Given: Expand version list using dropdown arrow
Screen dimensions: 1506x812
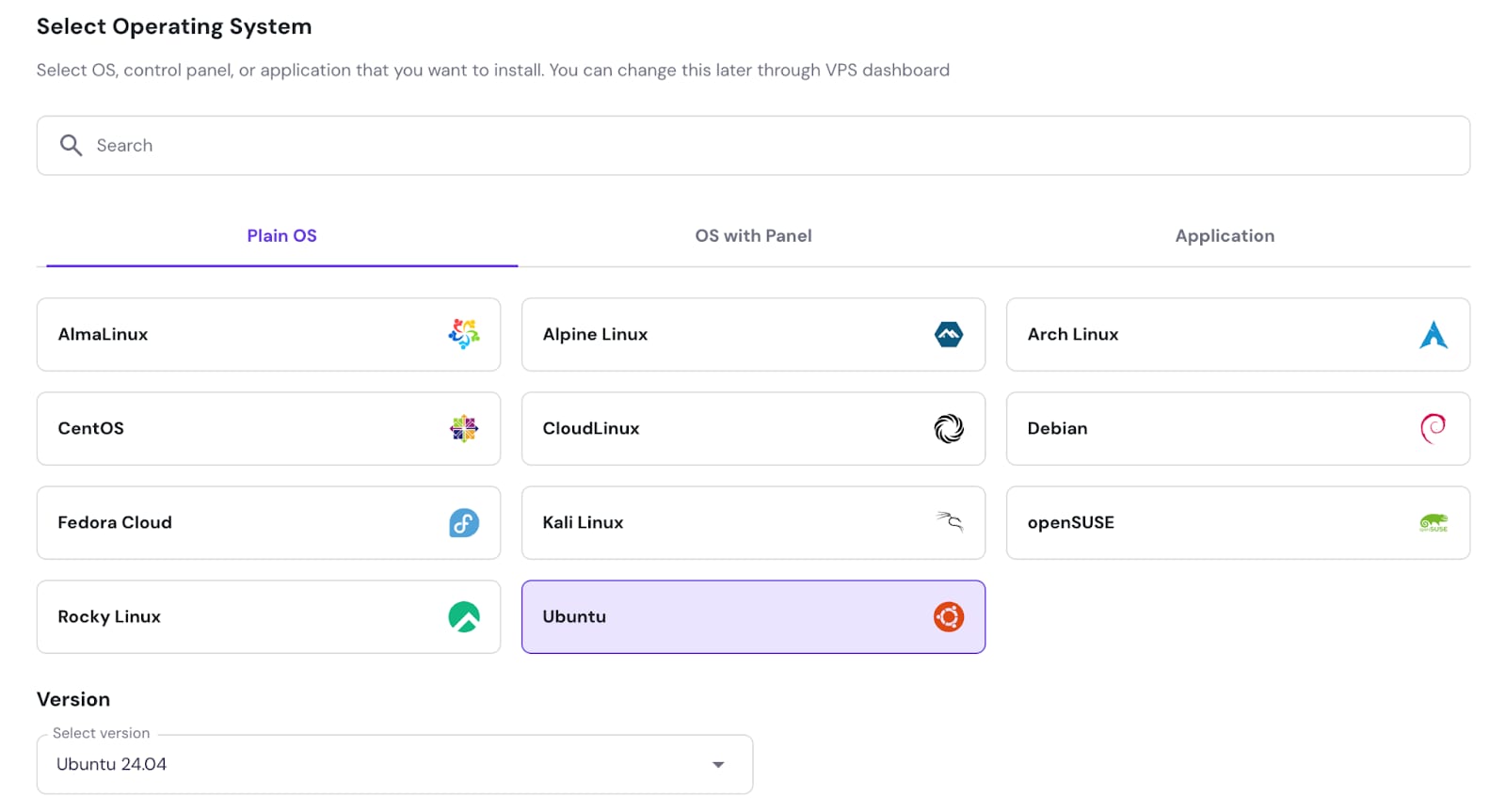Looking at the screenshot, I should pyautogui.click(x=718, y=764).
